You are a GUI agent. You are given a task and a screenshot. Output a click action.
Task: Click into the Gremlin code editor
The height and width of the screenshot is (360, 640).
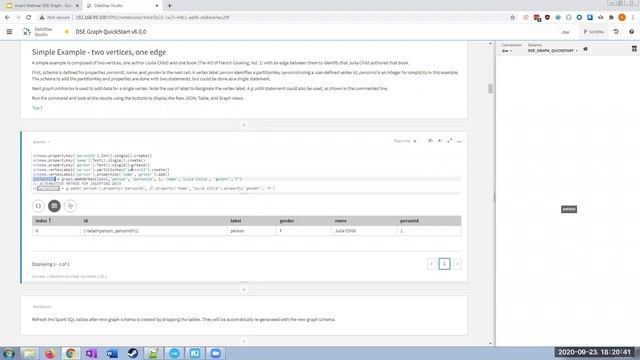(247, 172)
